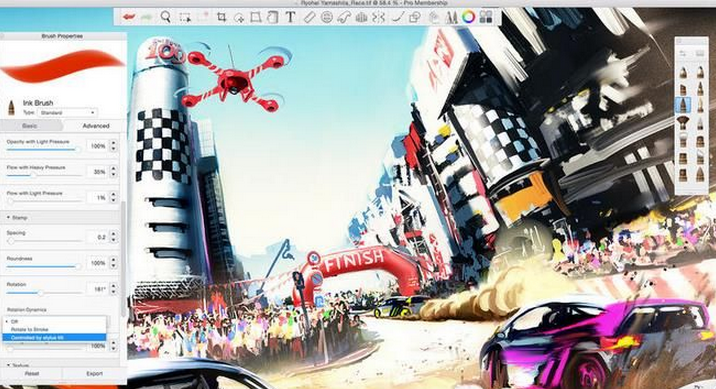Switch to the Advanced tab
Image resolution: width=716 pixels, height=389 pixels.
[x=95, y=126]
